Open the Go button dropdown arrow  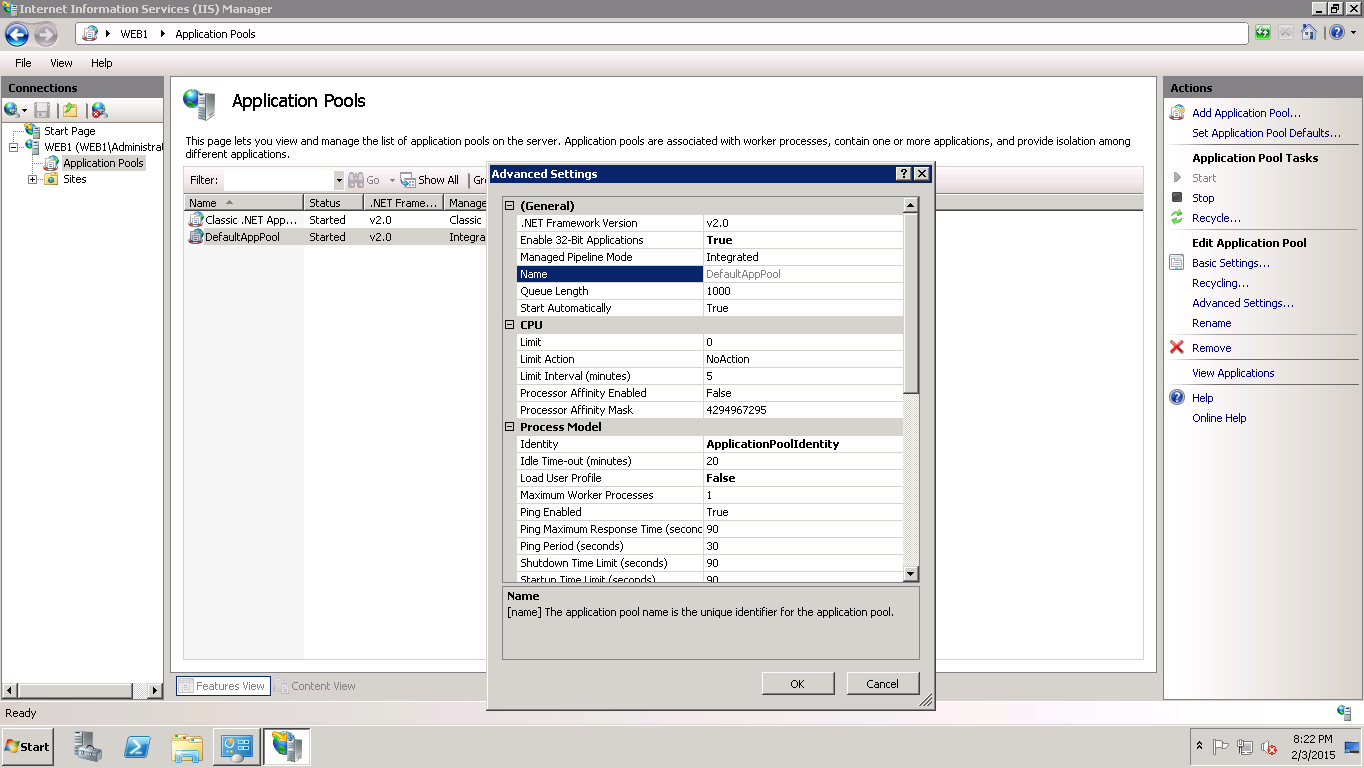pos(392,180)
